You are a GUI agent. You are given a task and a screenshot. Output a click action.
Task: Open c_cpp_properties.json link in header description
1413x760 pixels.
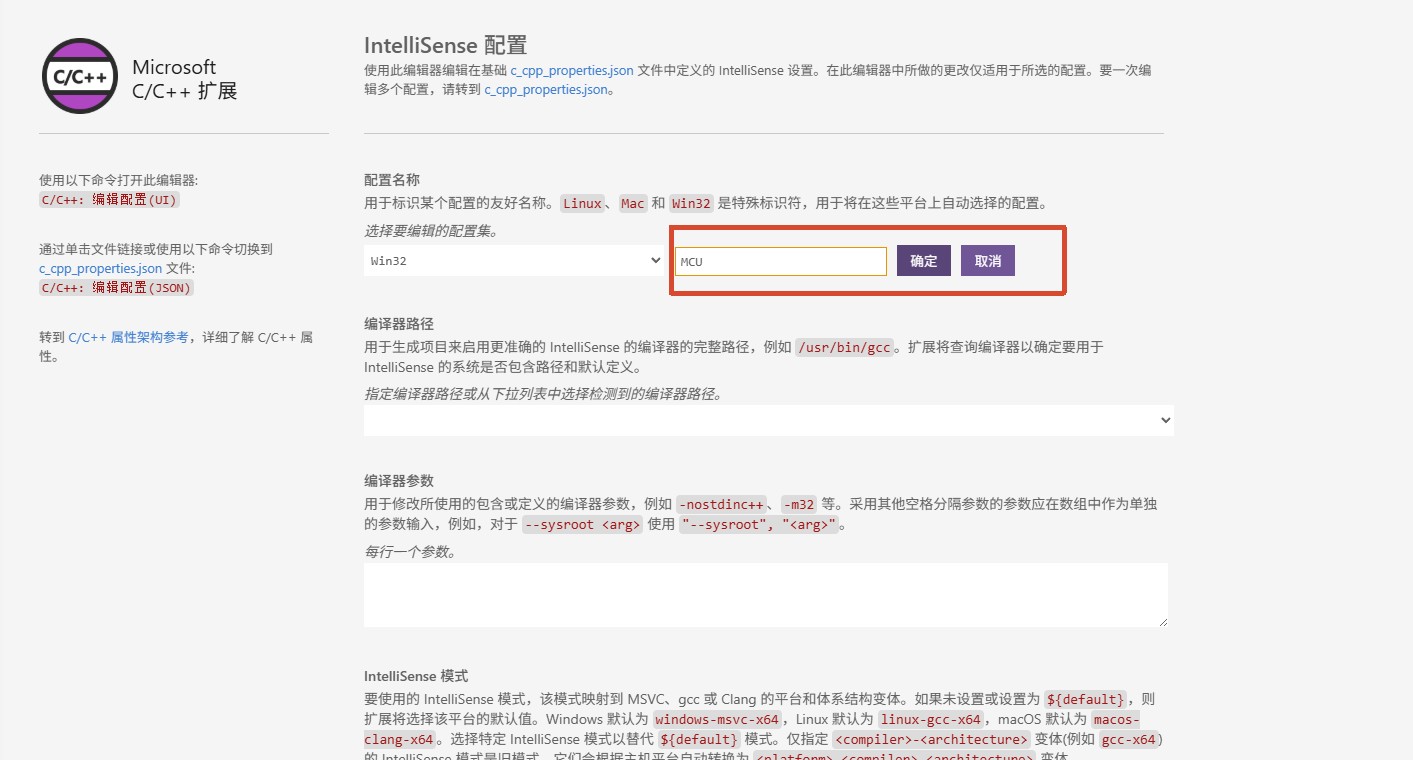tap(572, 71)
